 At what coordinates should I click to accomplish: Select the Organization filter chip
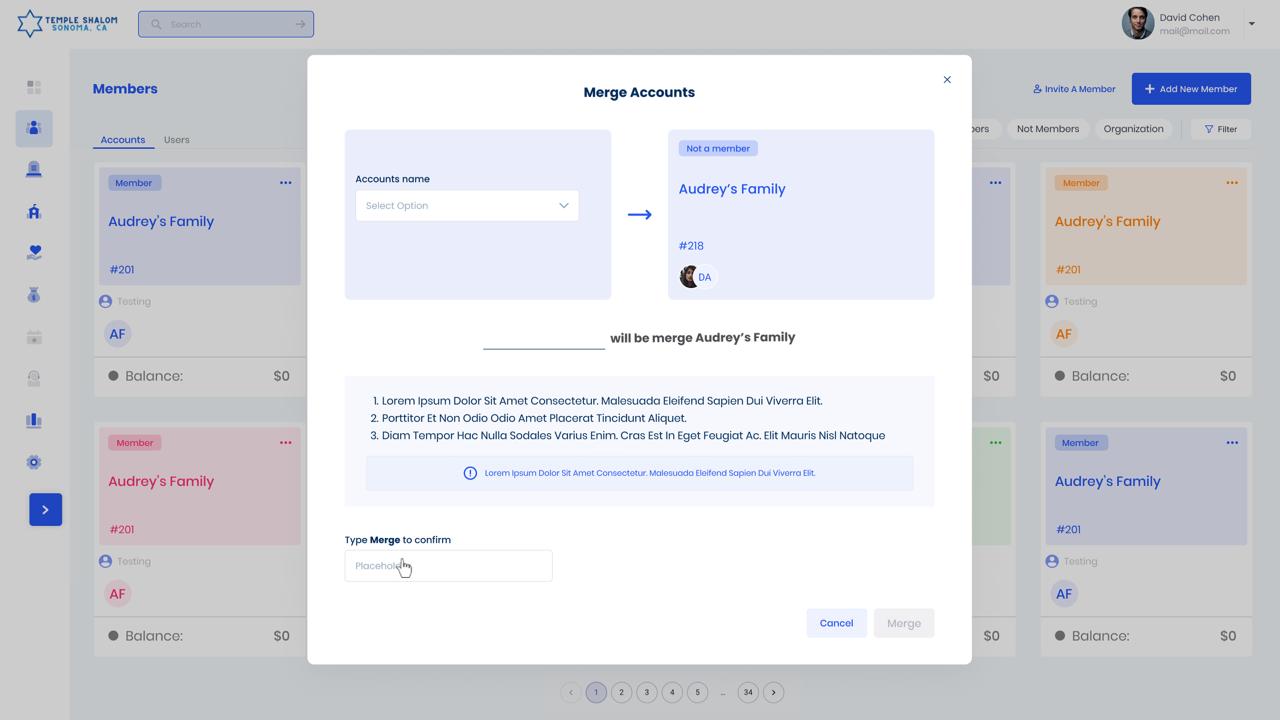(x=1133, y=129)
